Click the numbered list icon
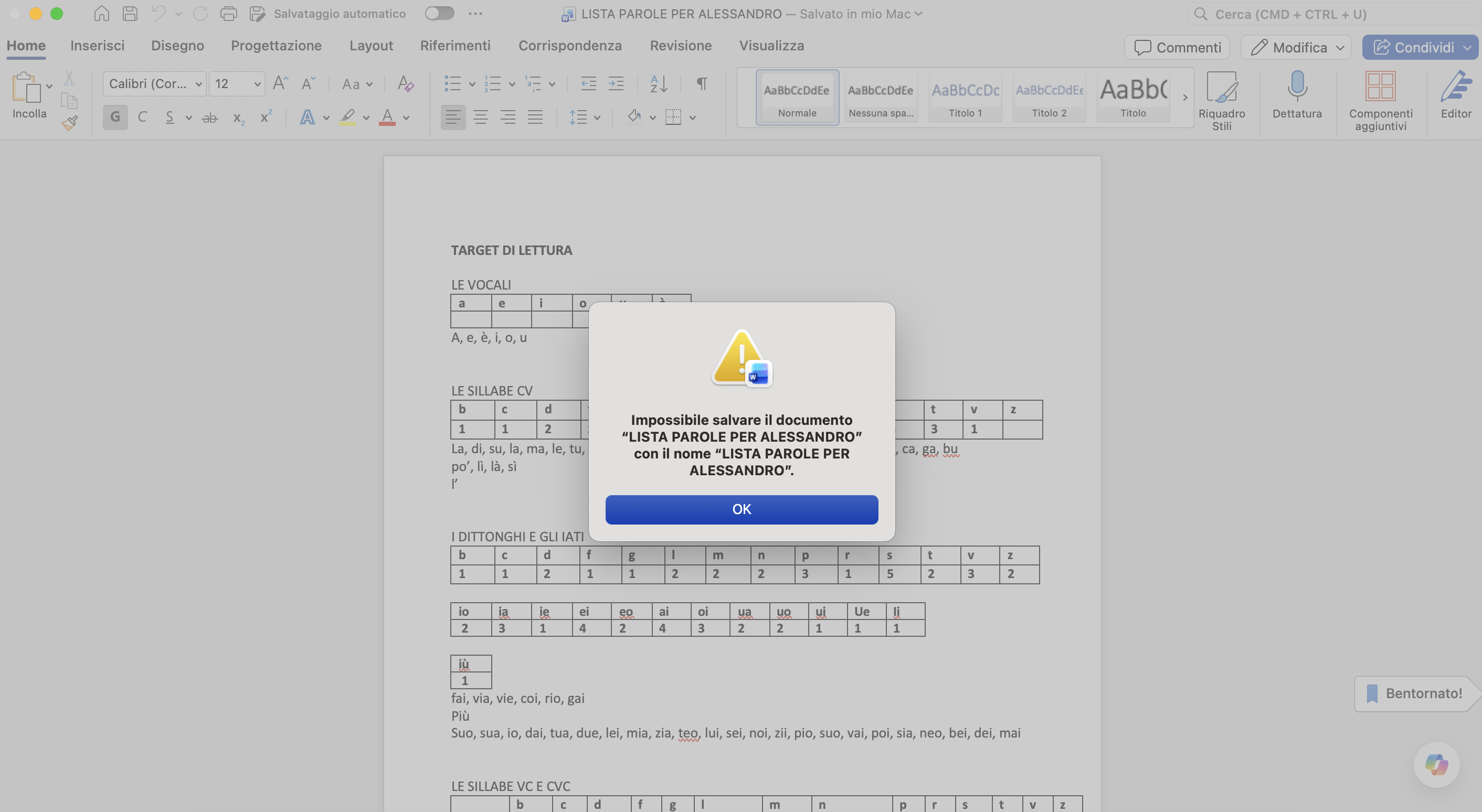This screenshot has width=1482, height=812. (x=492, y=84)
